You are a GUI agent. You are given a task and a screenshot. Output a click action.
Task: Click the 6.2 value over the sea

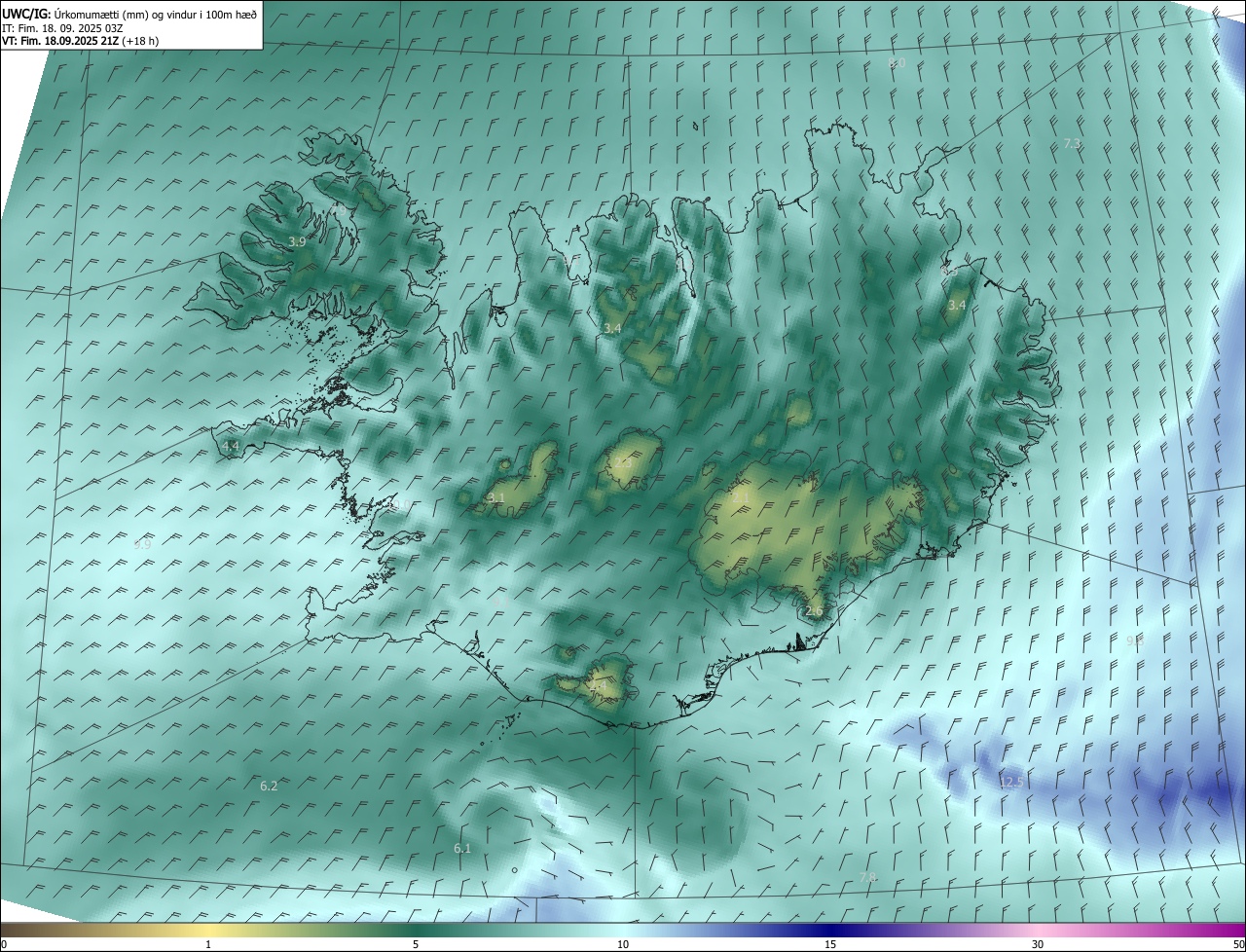(x=269, y=786)
